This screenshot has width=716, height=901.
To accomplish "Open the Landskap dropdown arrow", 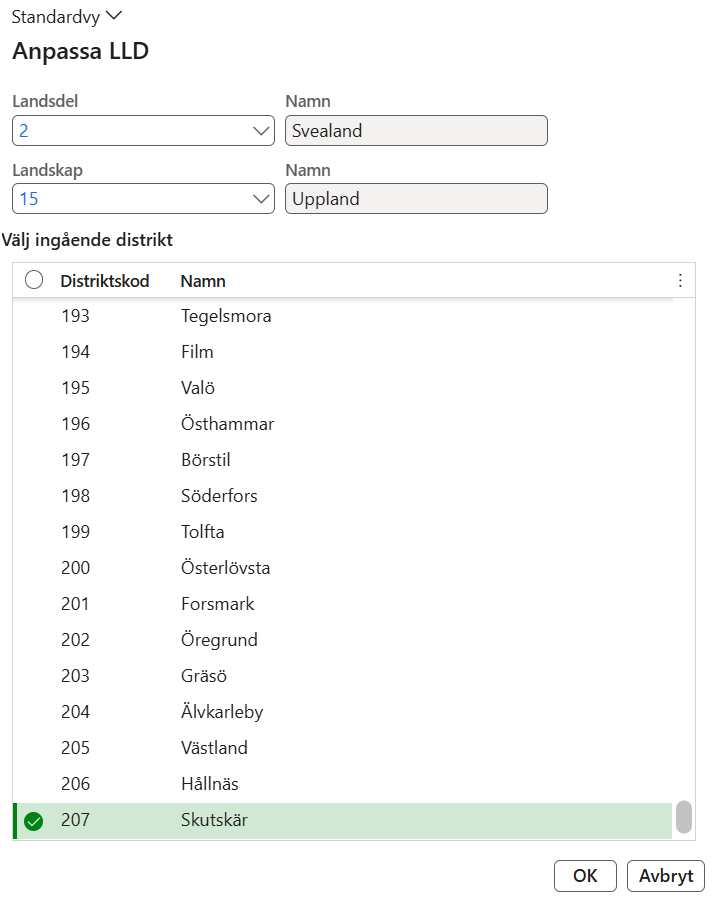I will click(x=261, y=199).
